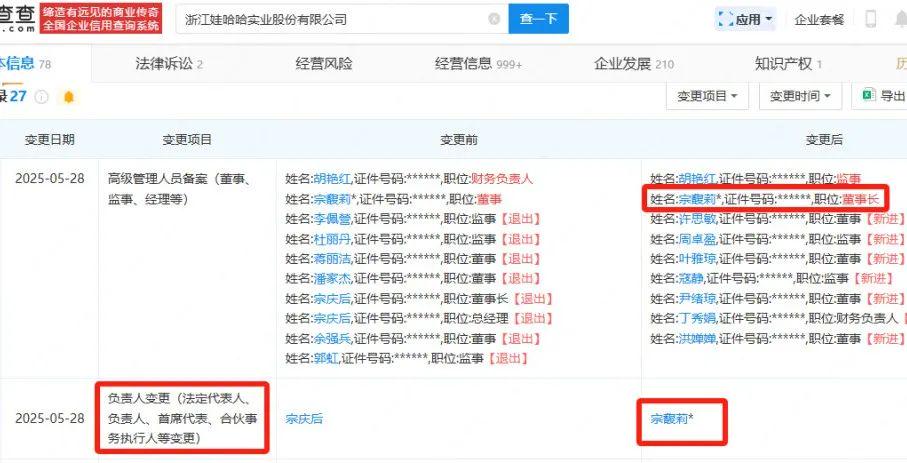
Task: Switch to the 企业发展 tab
Action: pos(633,64)
